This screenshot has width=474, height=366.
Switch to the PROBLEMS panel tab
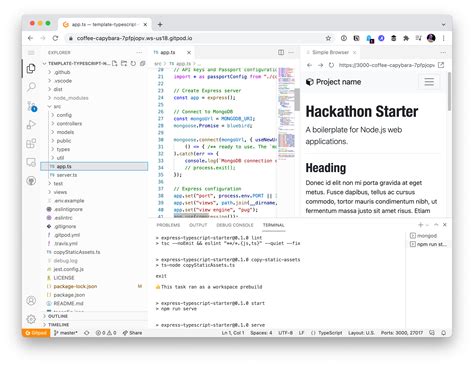(x=168, y=225)
